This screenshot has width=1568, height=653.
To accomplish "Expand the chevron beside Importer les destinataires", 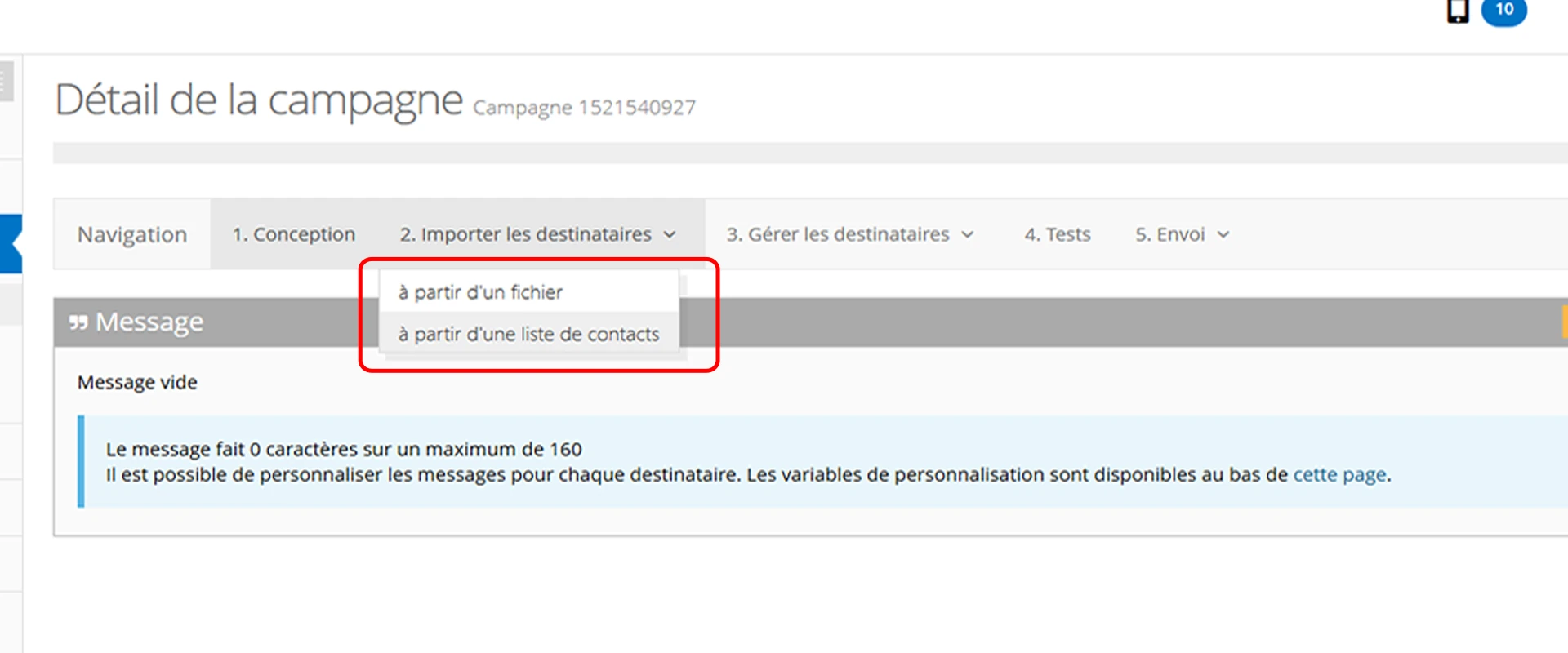I will (670, 235).
